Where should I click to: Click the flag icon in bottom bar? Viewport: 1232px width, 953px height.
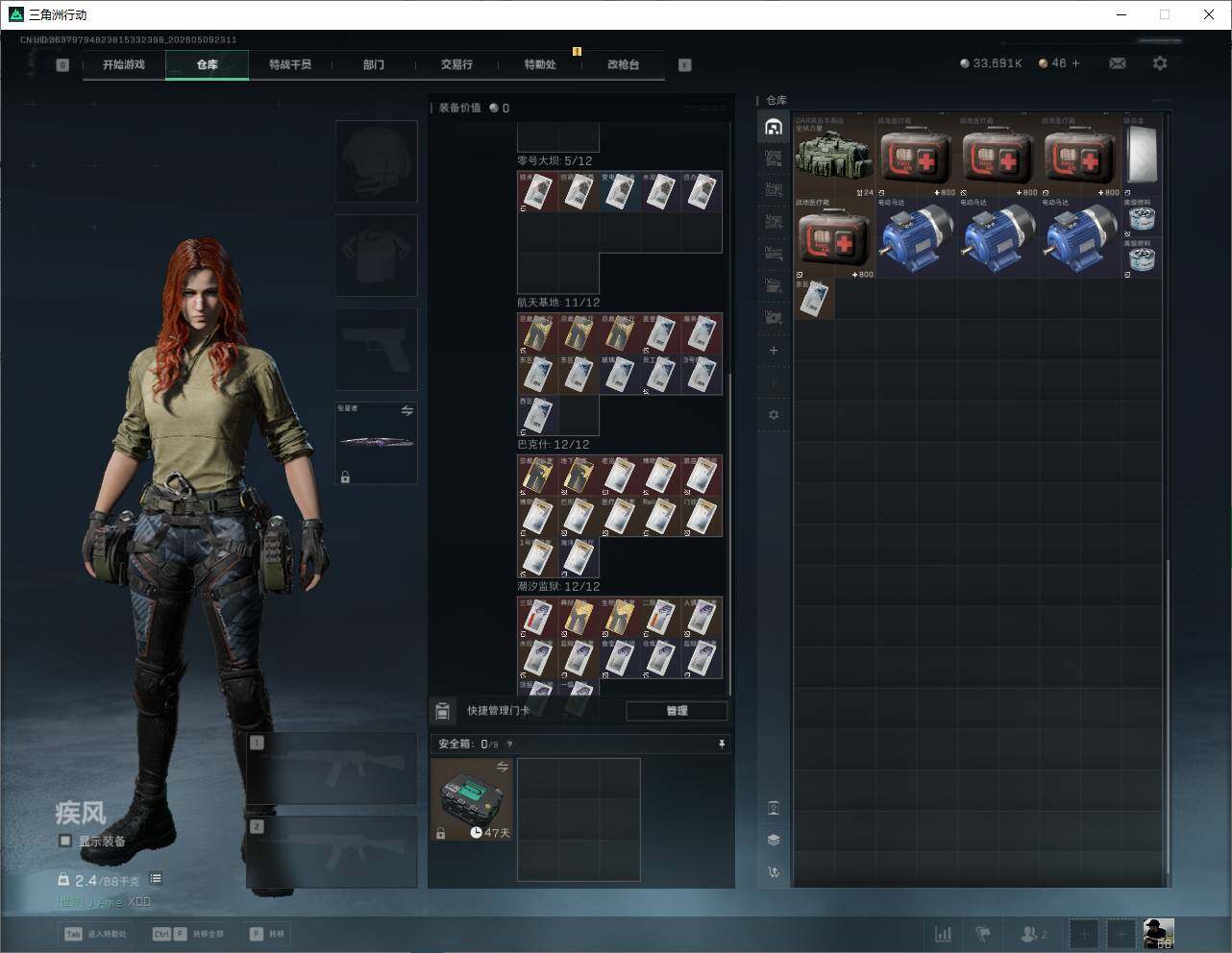(983, 934)
